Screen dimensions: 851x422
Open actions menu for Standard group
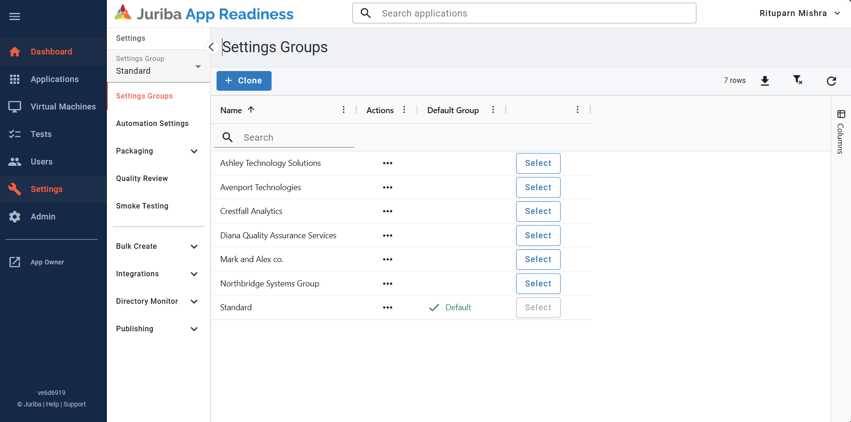(388, 308)
